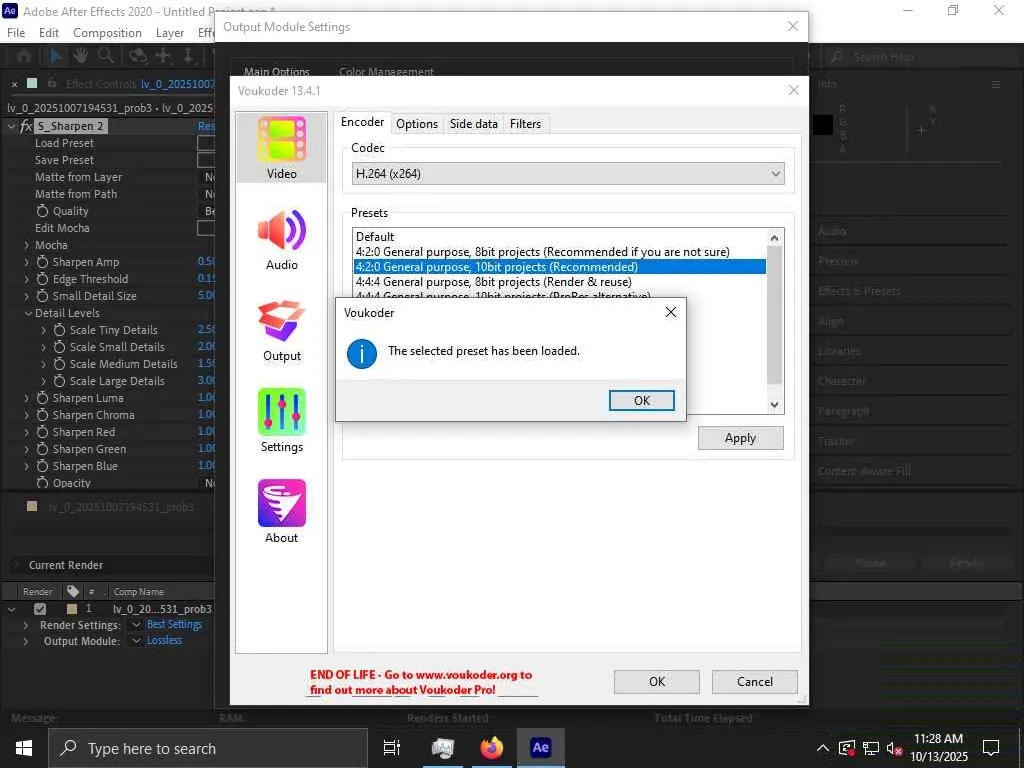The height and width of the screenshot is (768, 1024).
Task: Open Task View on the taskbar
Action: [392, 748]
